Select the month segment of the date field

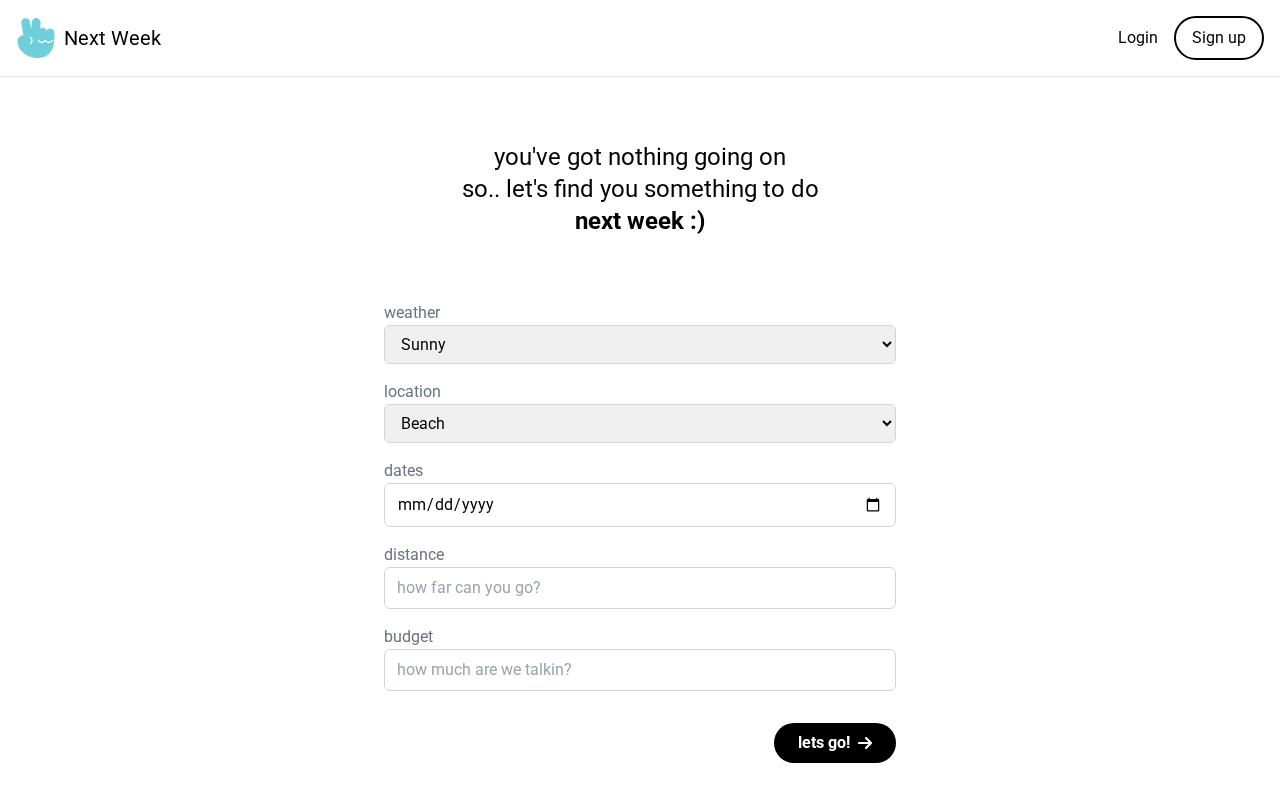(x=411, y=505)
